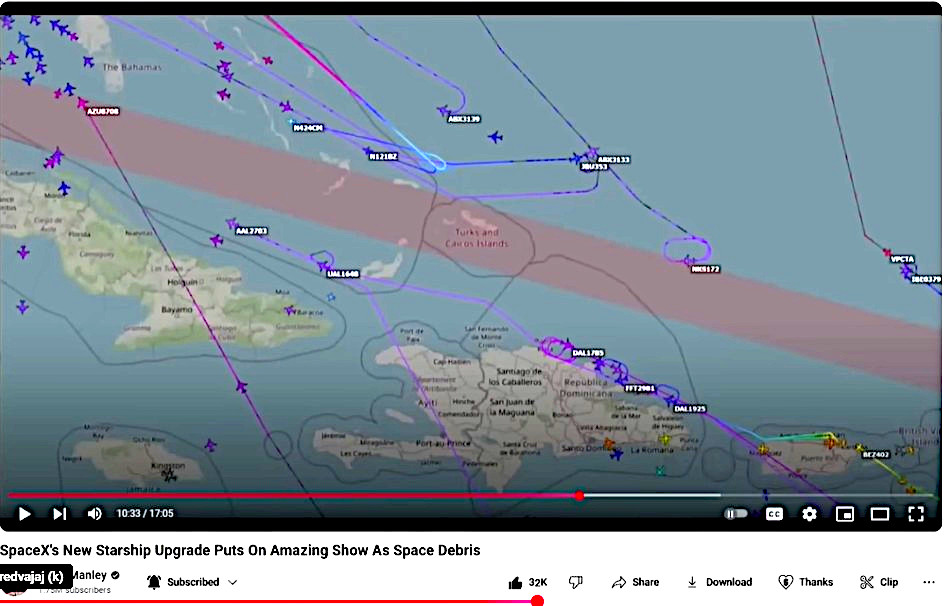The width and height of the screenshot is (944, 606).
Task: Click The Bahamas map label
Action: click(x=132, y=67)
